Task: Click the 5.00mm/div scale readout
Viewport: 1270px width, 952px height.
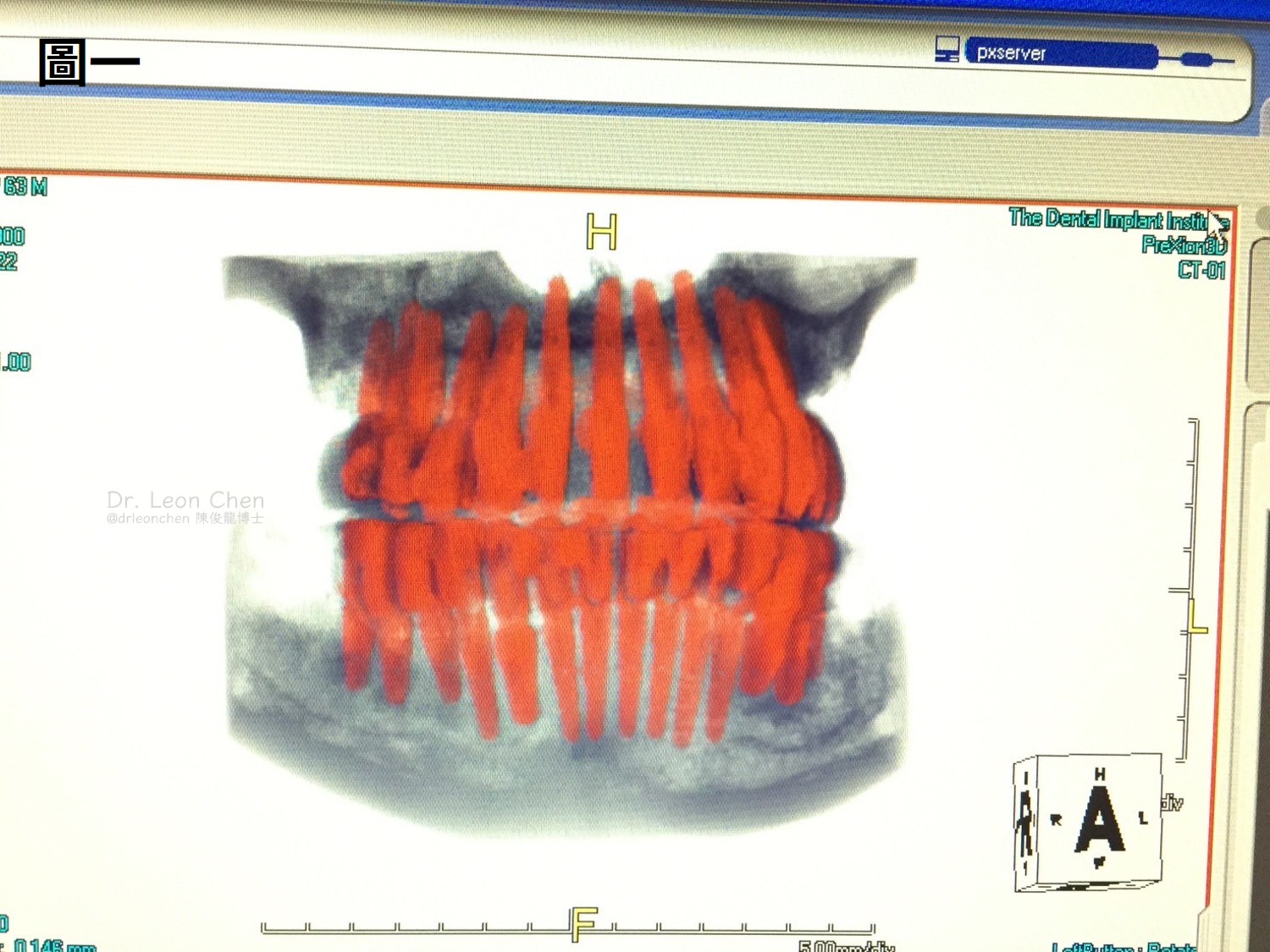Action: click(x=847, y=945)
